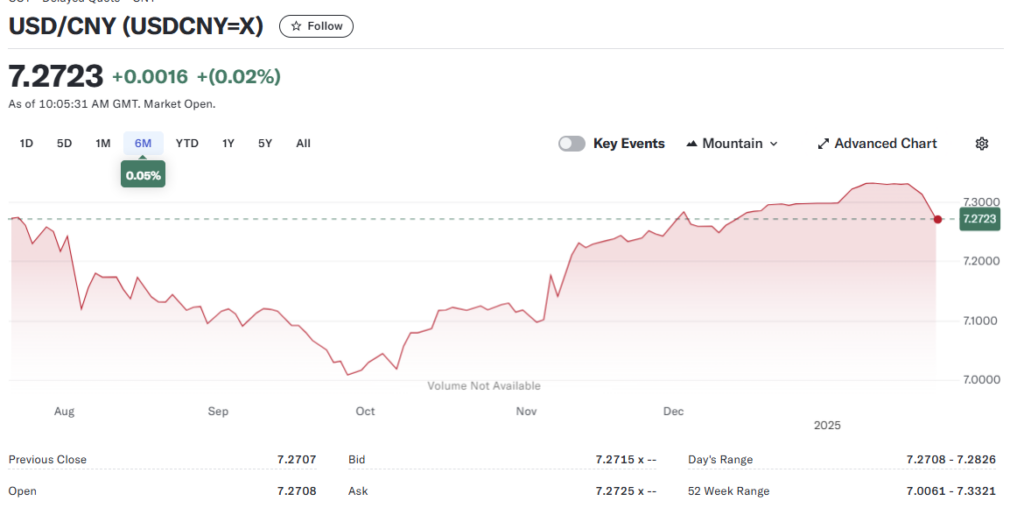Click the red current price dot on chart
This screenshot has height=515, width=1024.
click(937, 219)
